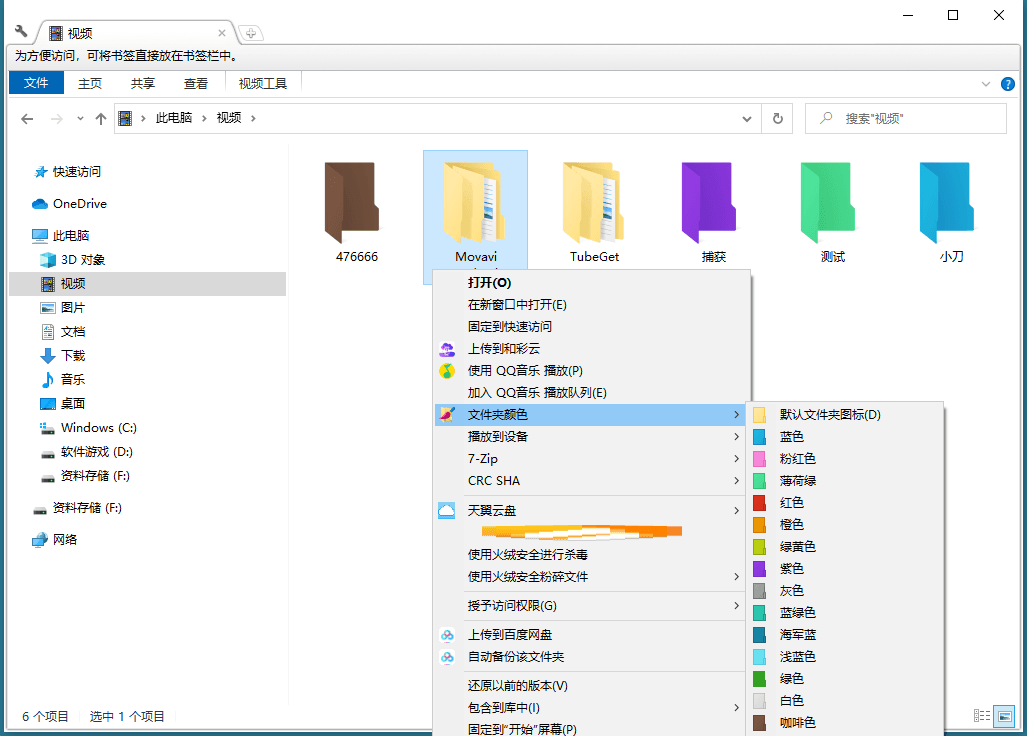Image resolution: width=1027 pixels, height=736 pixels.
Task: Click inside the 搜索视频 search box
Action: 905,118
